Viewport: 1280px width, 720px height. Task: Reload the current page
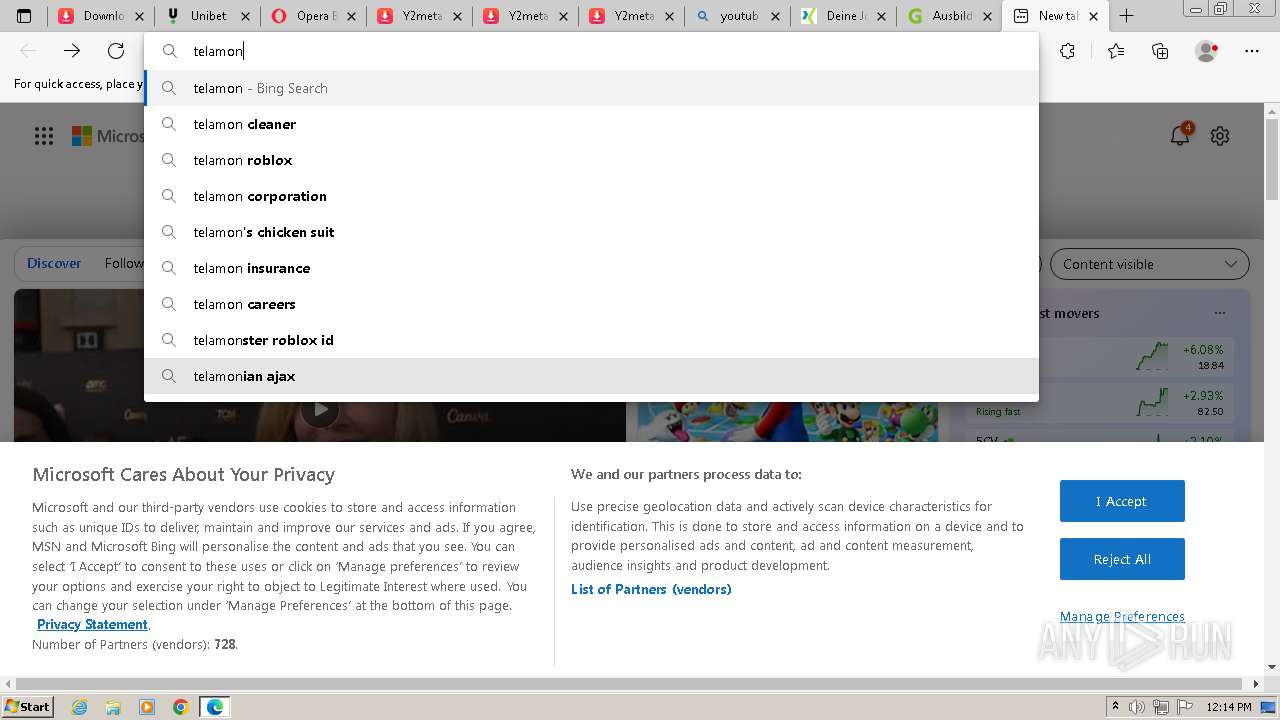coord(116,51)
